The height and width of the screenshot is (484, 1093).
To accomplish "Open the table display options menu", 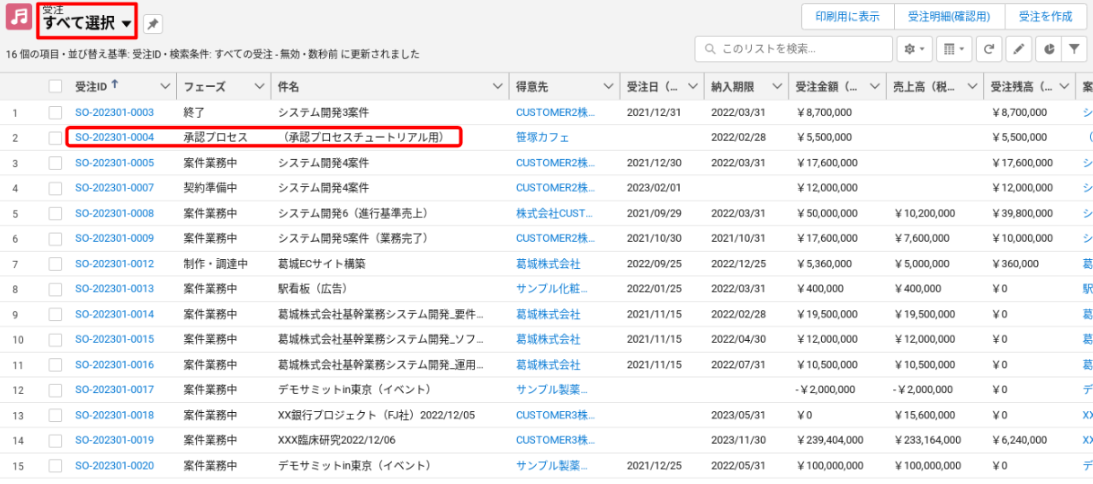I will pyautogui.click(x=953, y=50).
